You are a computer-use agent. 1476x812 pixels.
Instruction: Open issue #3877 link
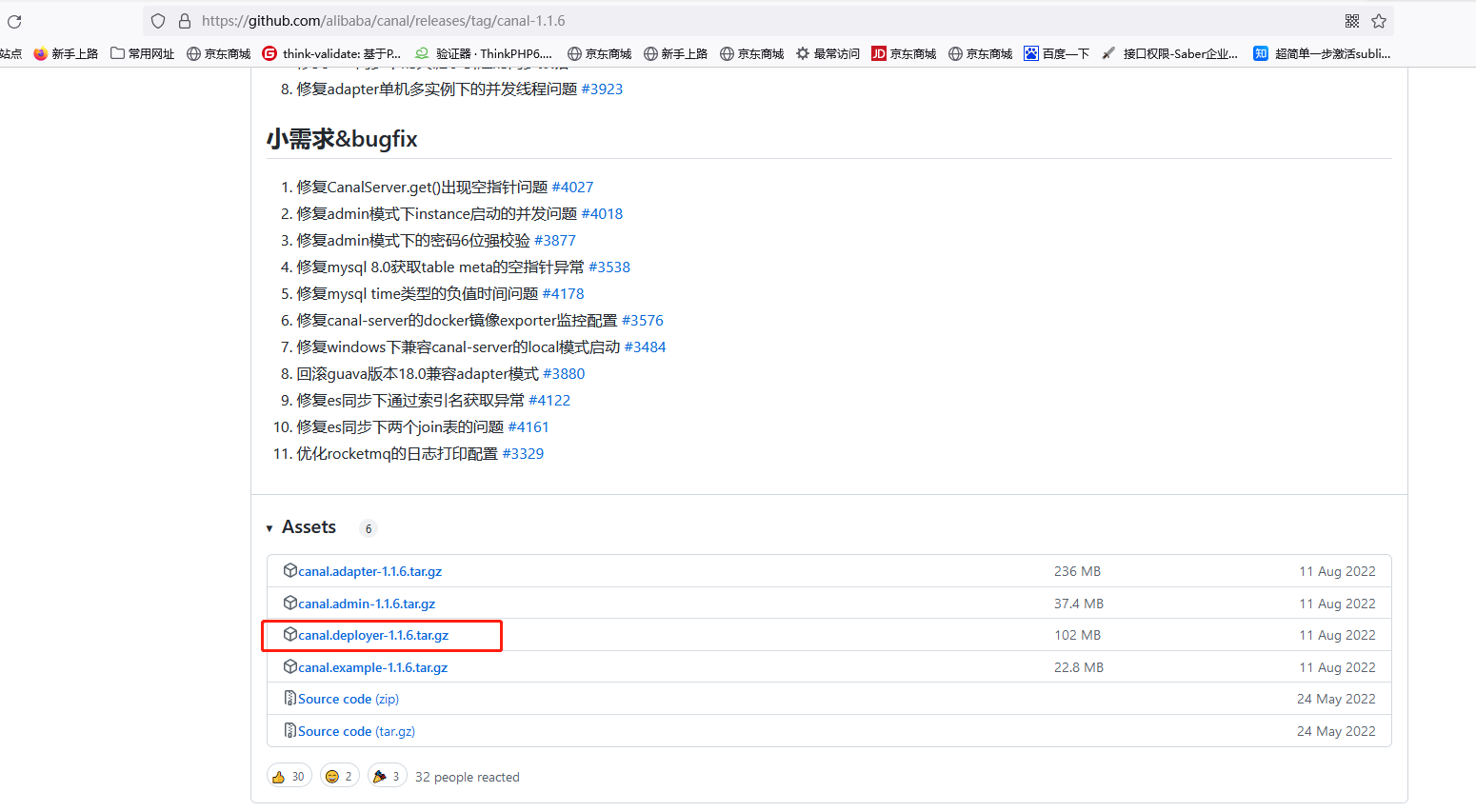coord(554,240)
